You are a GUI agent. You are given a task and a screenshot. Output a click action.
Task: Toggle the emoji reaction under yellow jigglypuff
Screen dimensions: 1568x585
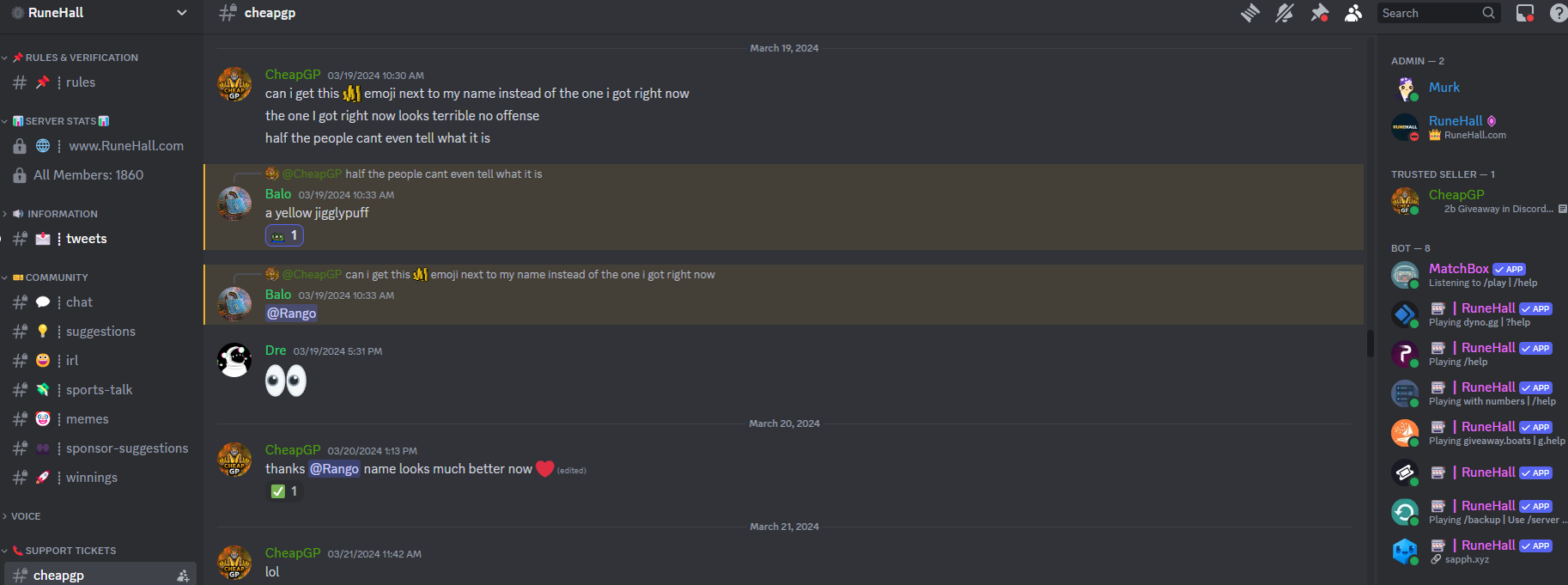(x=284, y=235)
